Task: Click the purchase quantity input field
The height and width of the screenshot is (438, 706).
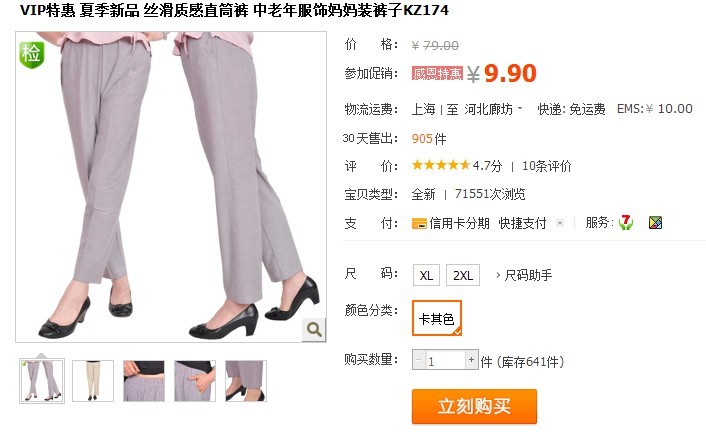Action: (445, 360)
